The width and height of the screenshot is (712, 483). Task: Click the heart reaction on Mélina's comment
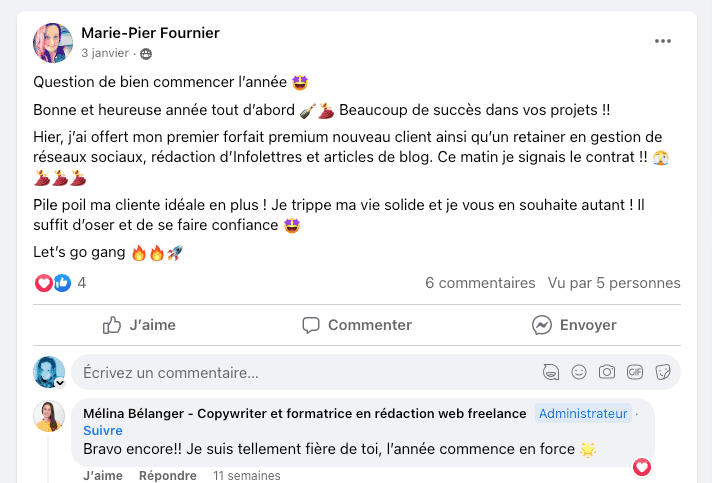click(642, 466)
